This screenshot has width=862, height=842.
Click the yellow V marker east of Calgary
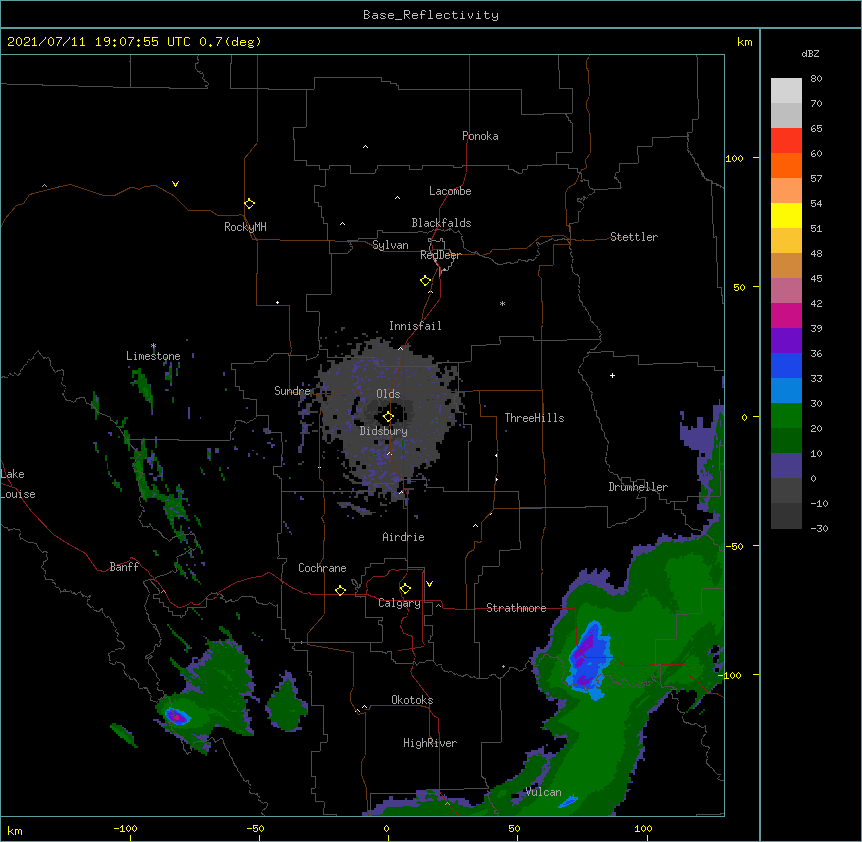(429, 584)
